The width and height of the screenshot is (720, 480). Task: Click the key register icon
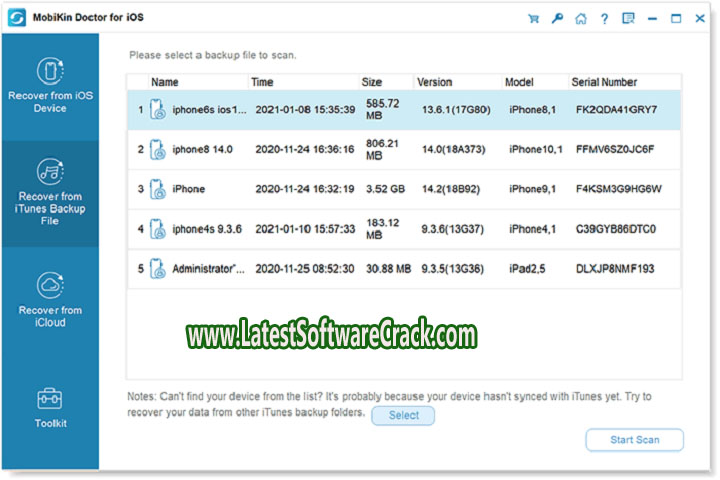pyautogui.click(x=557, y=19)
